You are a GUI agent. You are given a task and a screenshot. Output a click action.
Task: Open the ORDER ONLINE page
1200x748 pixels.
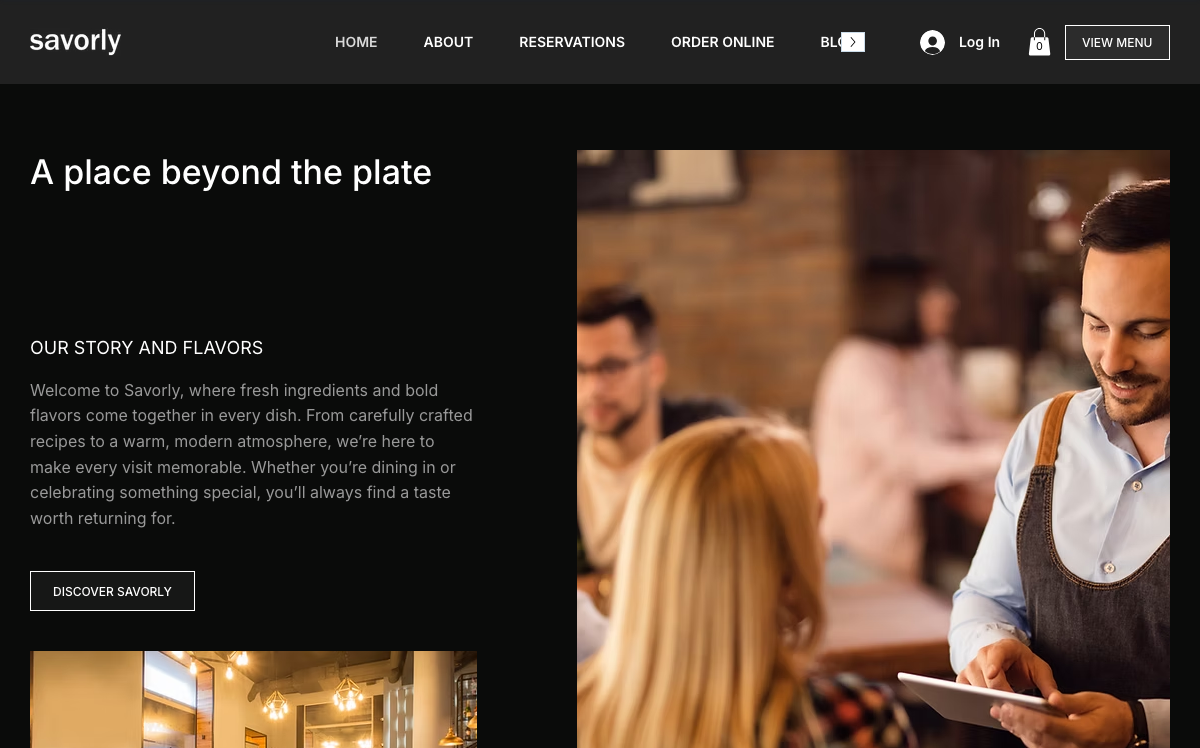pyautogui.click(x=723, y=42)
